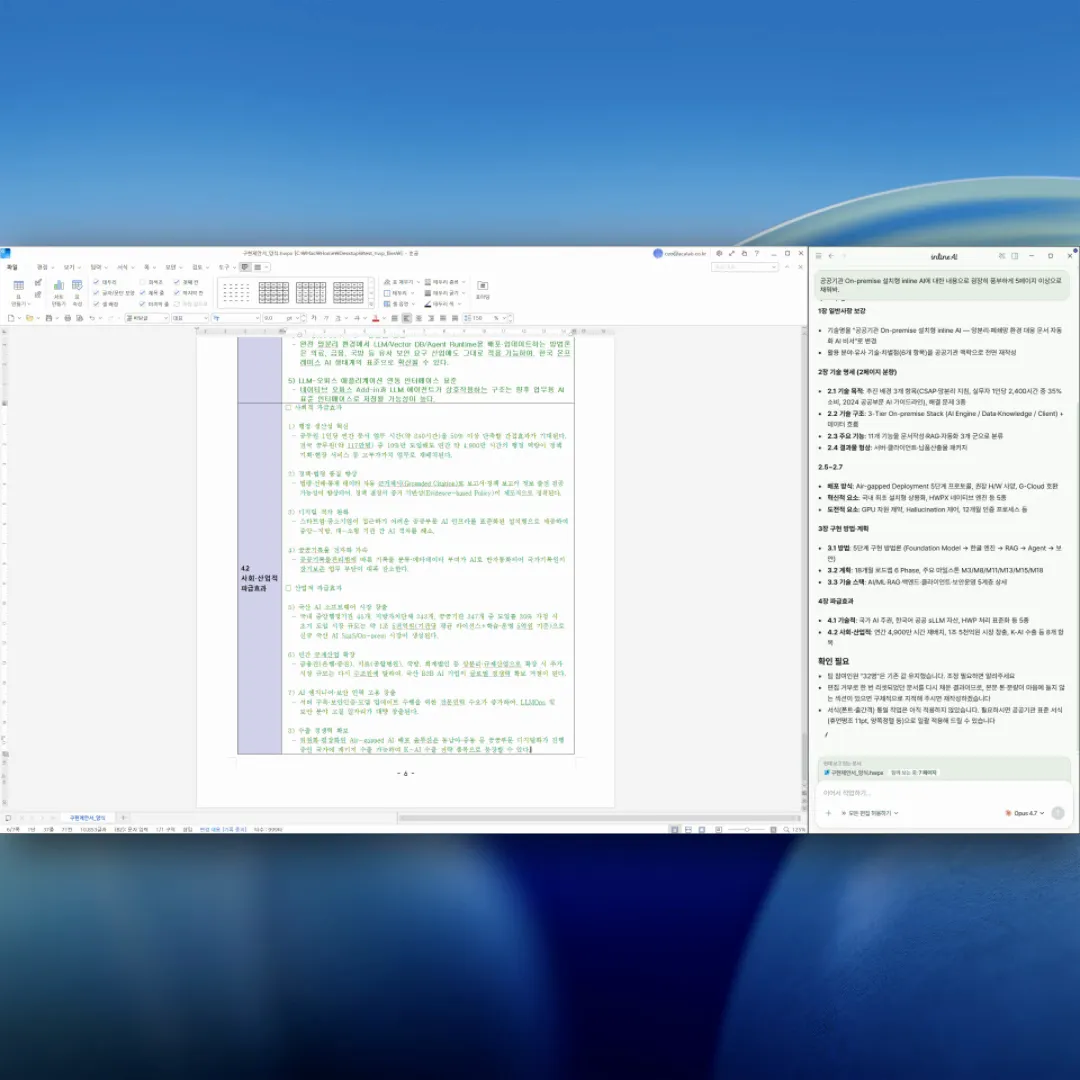Screen dimensions: 1080x1080
Task: Click the print icon in the toolbar
Action: point(67,318)
